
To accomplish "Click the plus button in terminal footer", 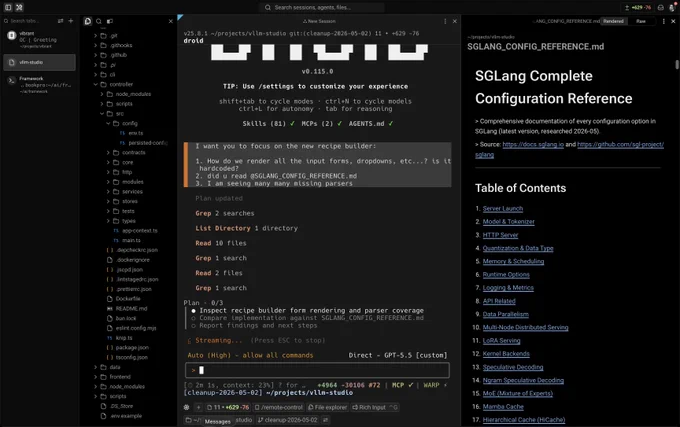I will tap(198, 407).
